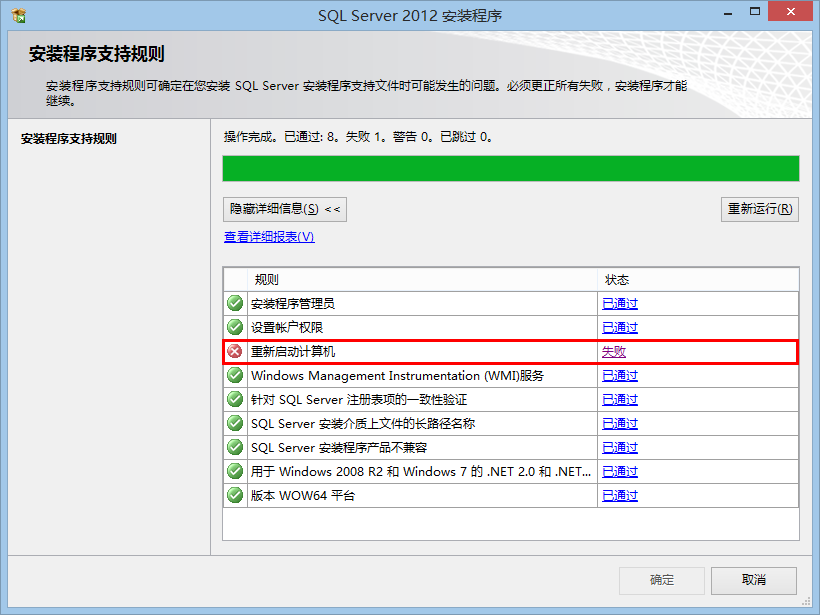
Task: Open 查看详细报表(V) link
Action: tap(269, 237)
